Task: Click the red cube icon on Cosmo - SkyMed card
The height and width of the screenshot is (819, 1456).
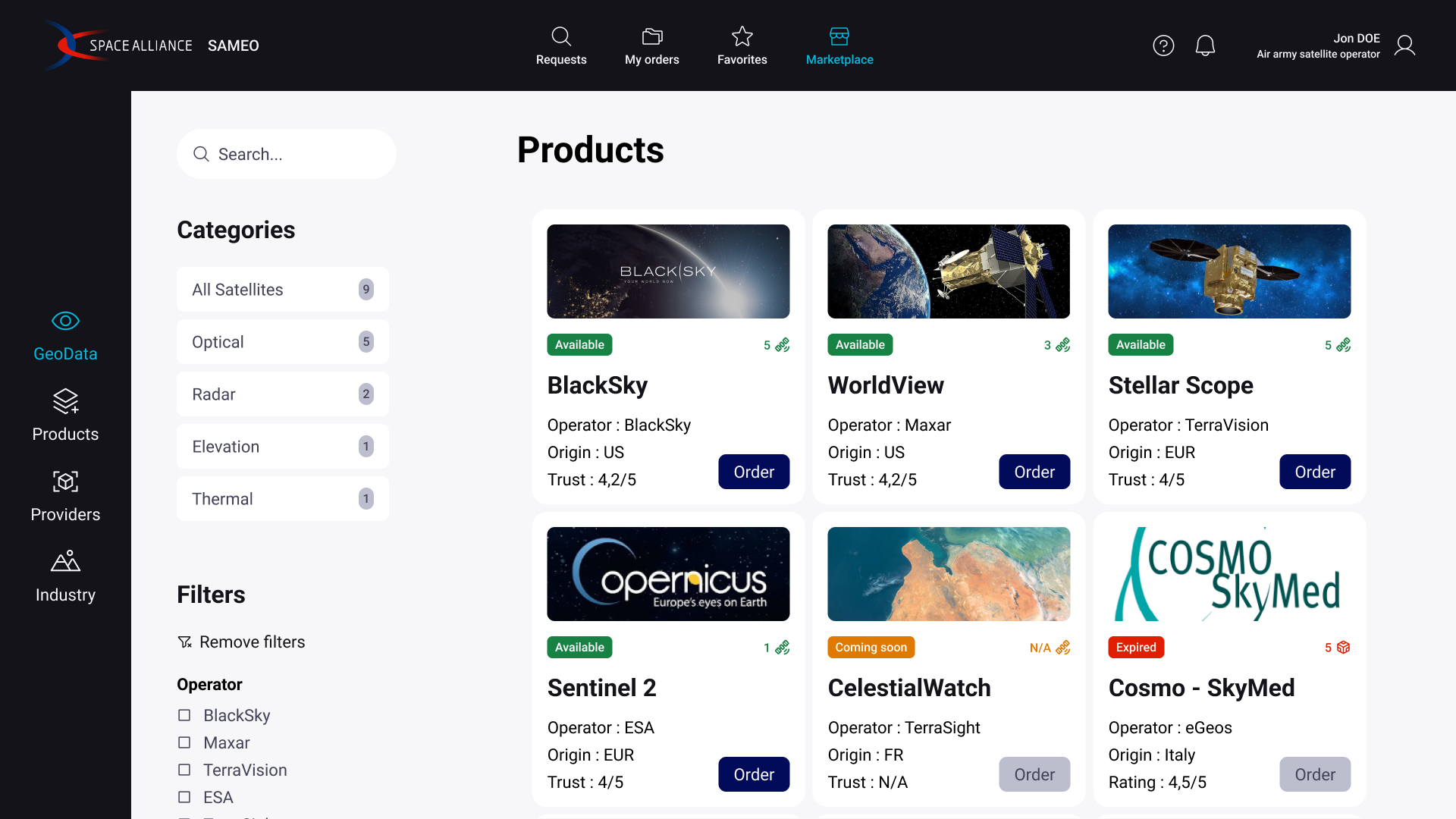Action: click(1344, 648)
